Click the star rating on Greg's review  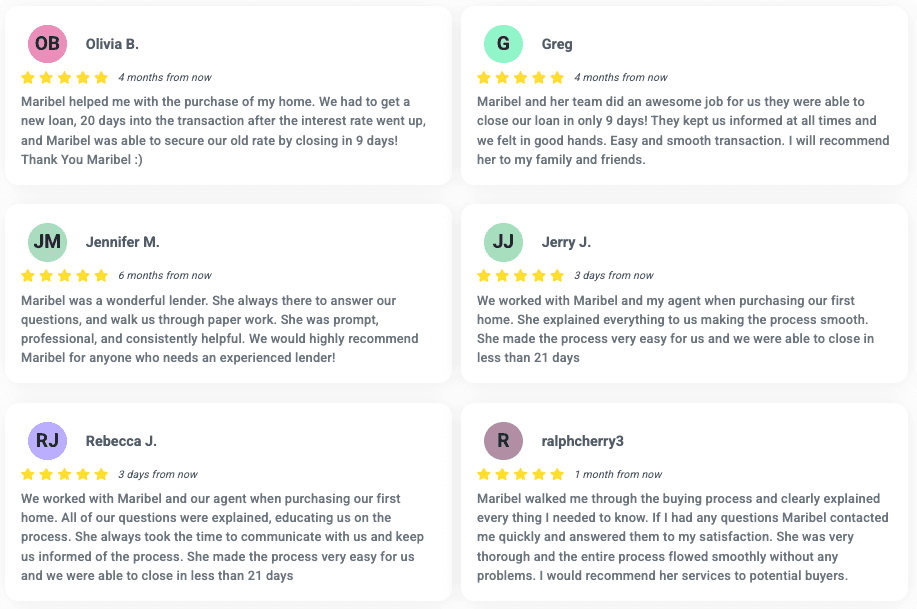click(x=520, y=77)
